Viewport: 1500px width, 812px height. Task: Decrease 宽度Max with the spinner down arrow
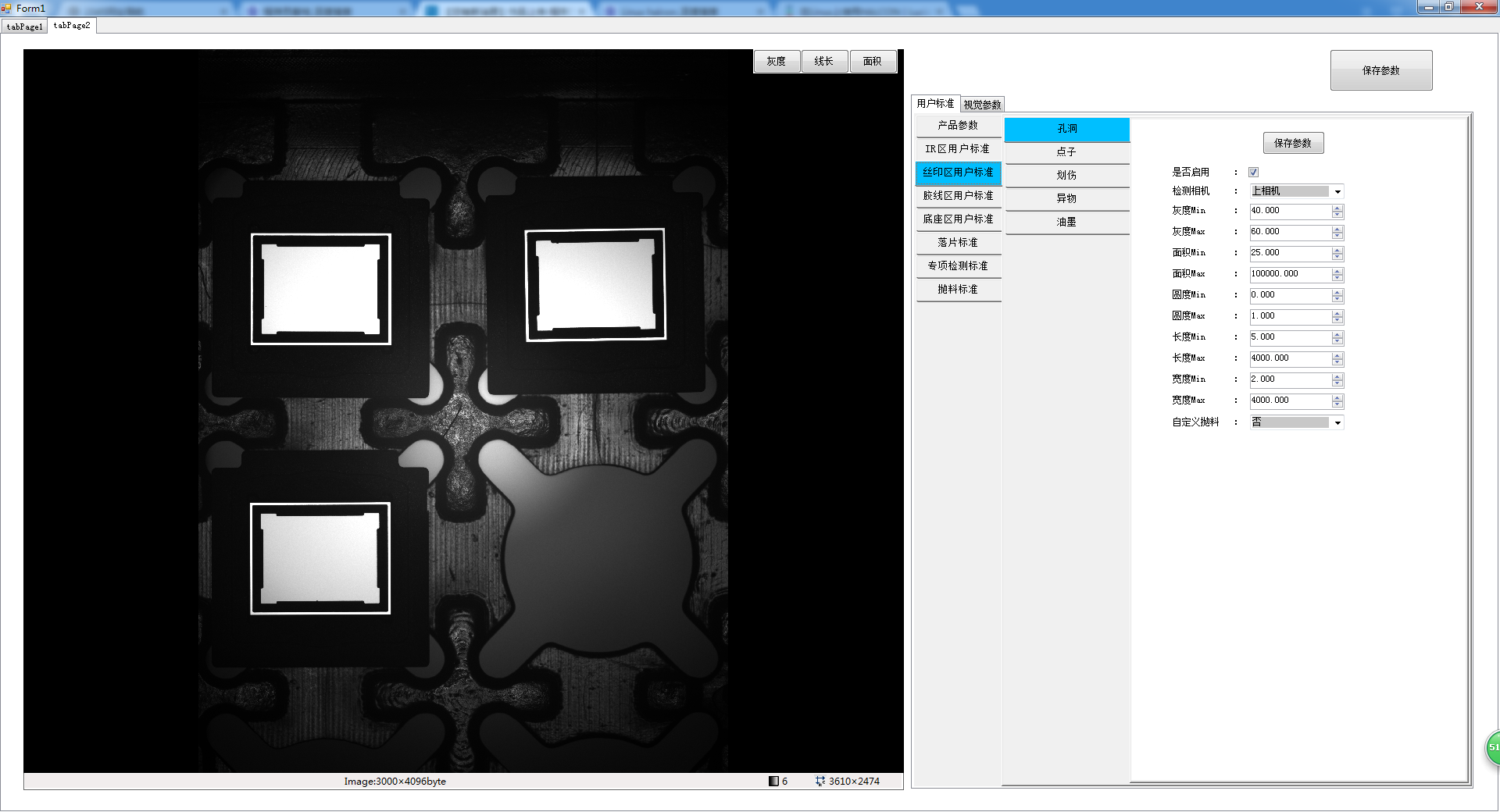tap(1337, 404)
